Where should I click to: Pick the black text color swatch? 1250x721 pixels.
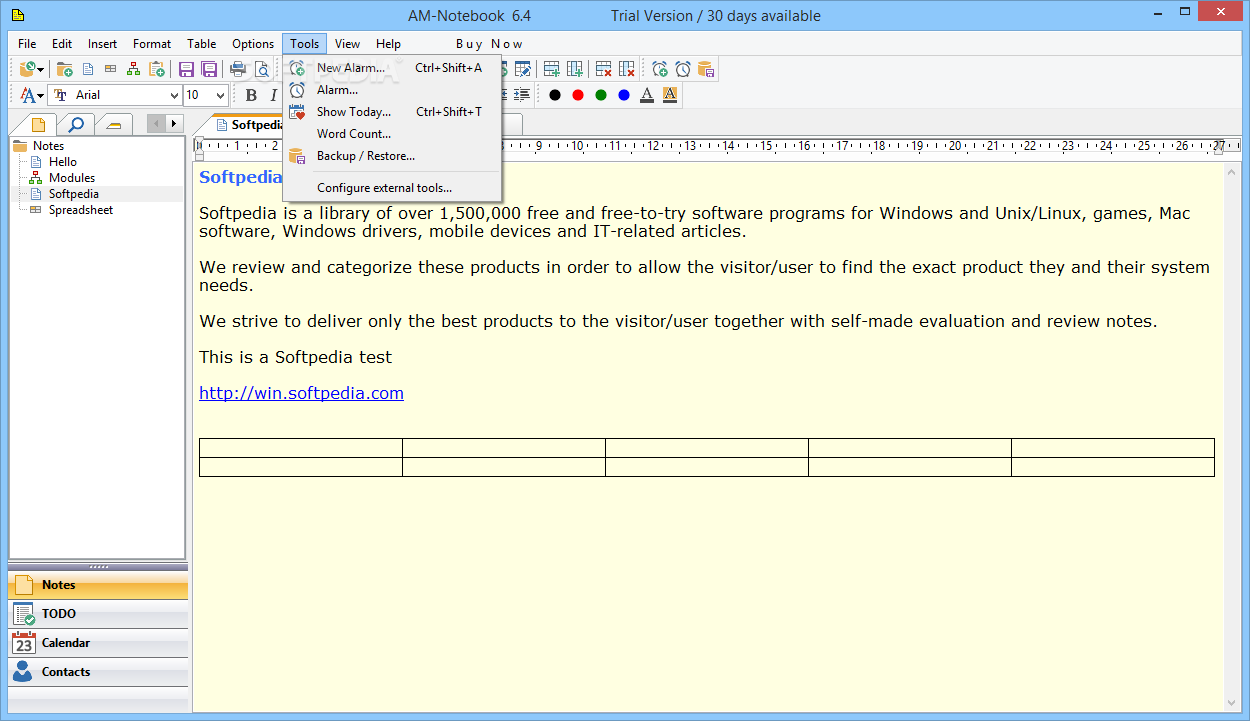point(555,95)
